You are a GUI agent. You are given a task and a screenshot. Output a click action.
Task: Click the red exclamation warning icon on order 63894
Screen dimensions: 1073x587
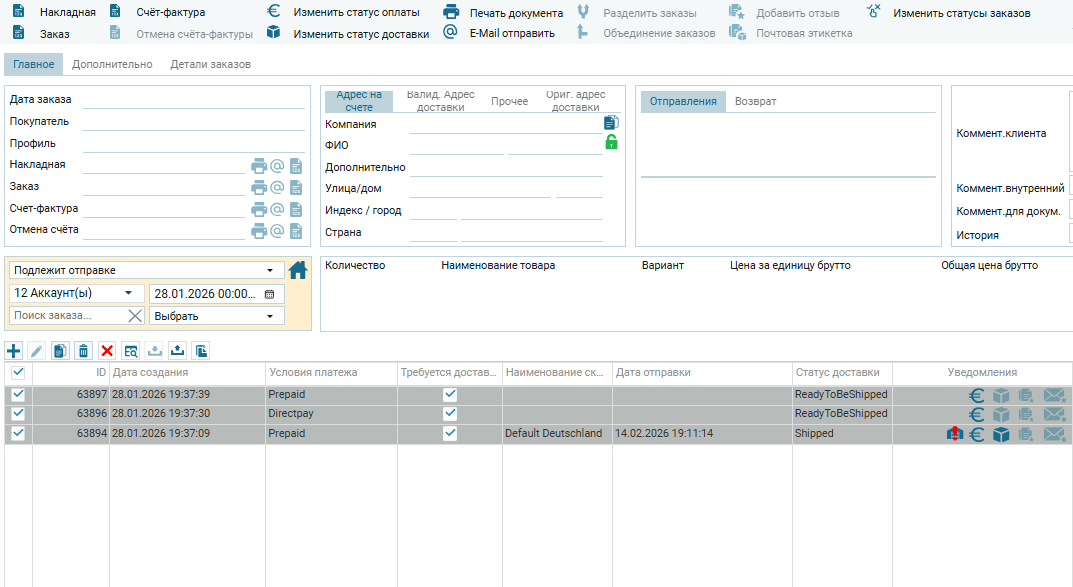[955, 434]
